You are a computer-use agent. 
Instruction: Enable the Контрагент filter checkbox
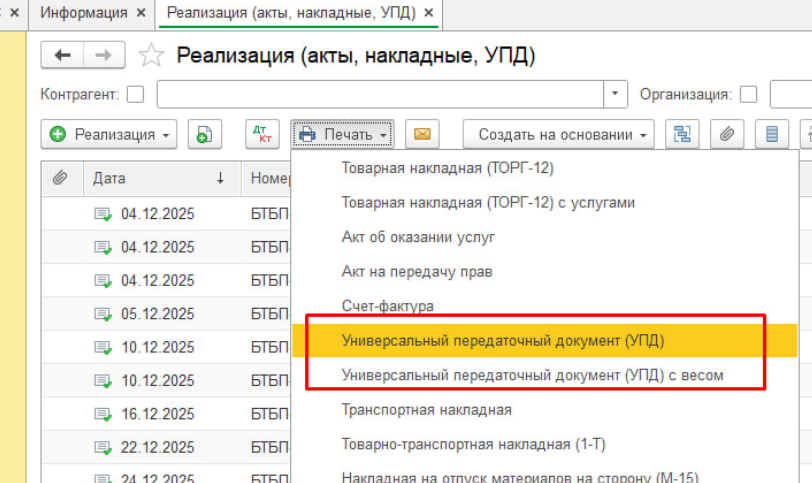(136, 95)
